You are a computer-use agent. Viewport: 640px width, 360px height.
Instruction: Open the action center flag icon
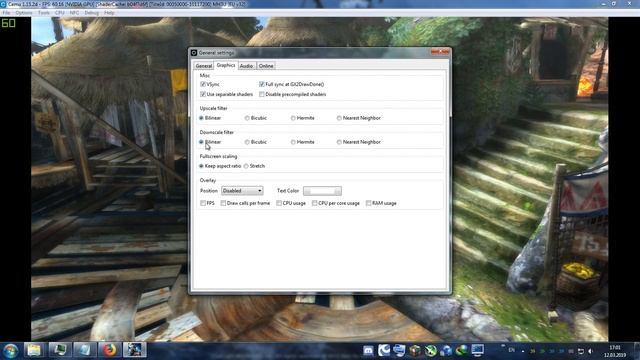[580, 351]
